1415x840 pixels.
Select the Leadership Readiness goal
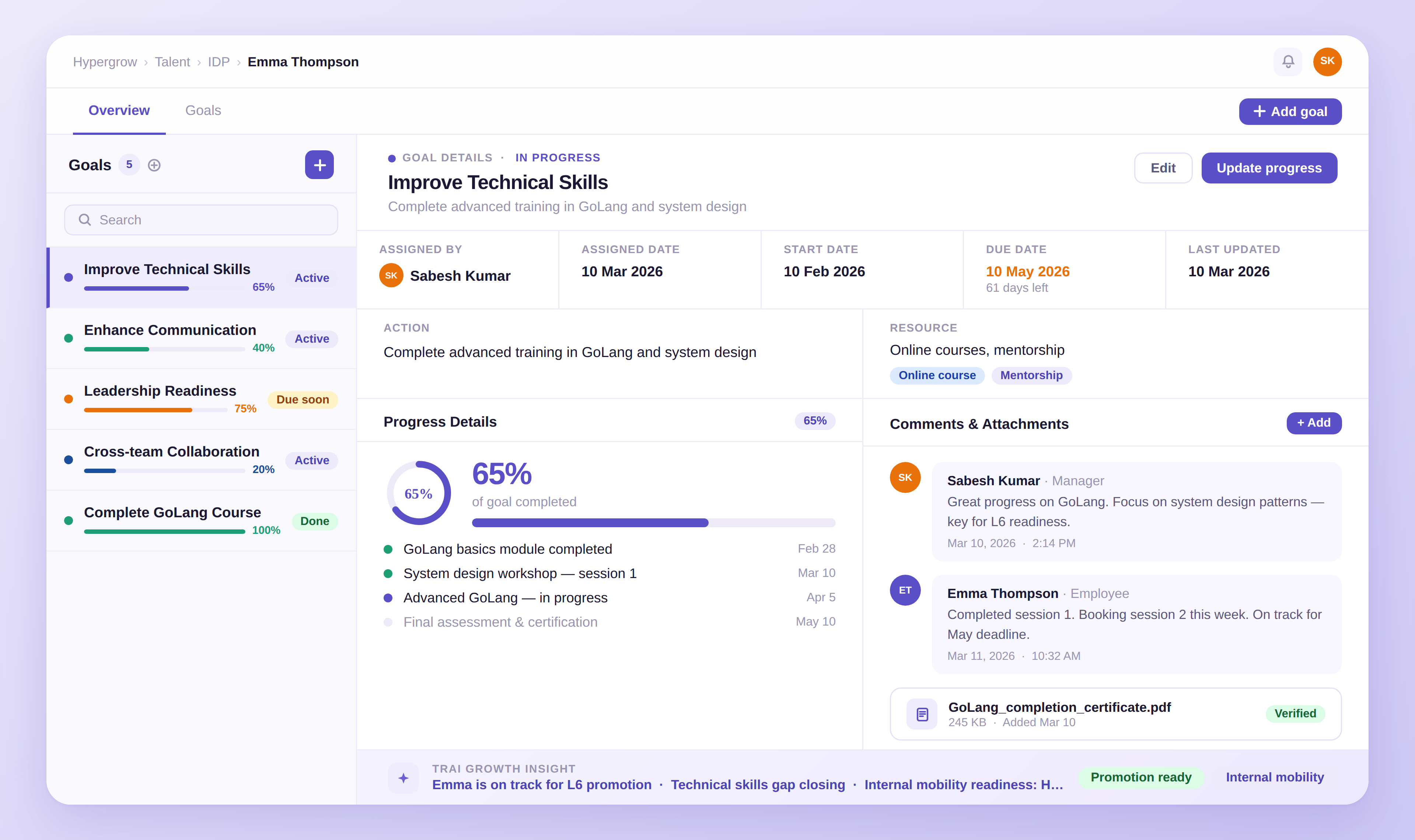click(160, 391)
